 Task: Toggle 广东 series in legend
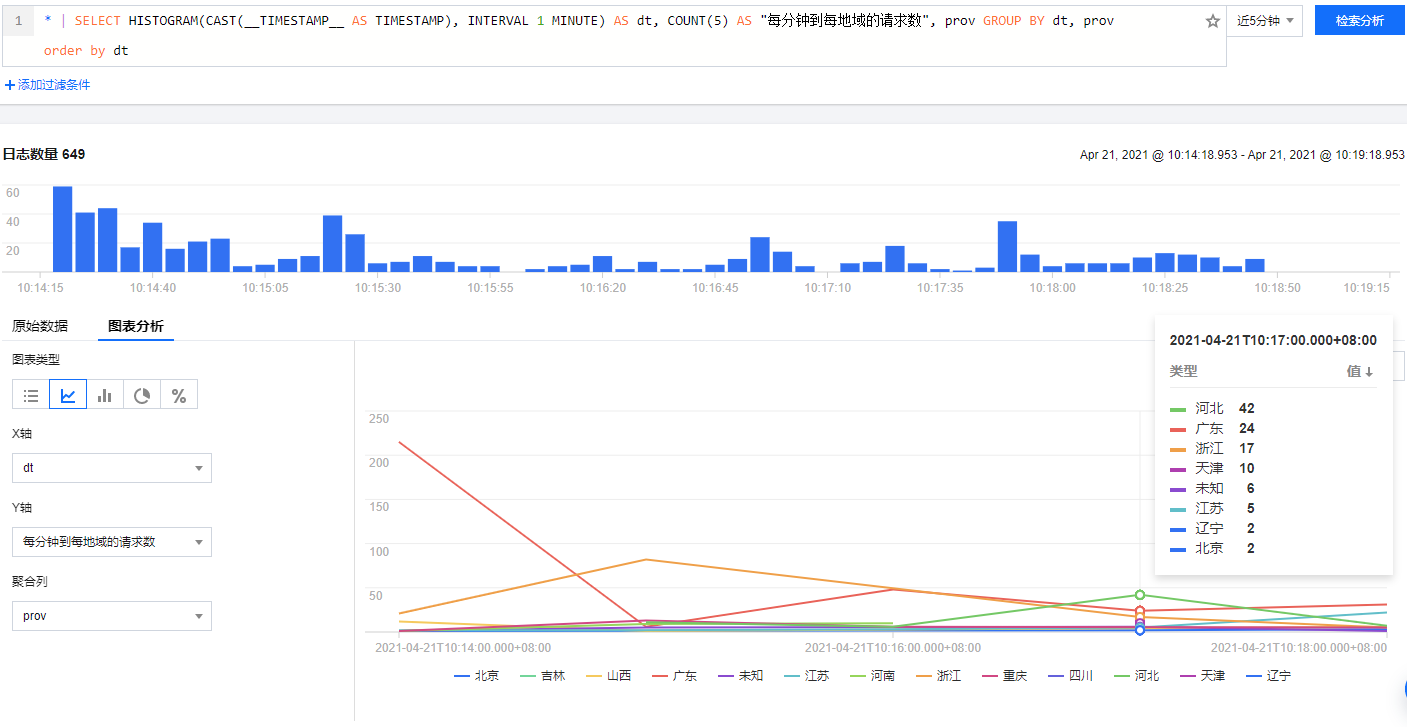click(x=674, y=676)
